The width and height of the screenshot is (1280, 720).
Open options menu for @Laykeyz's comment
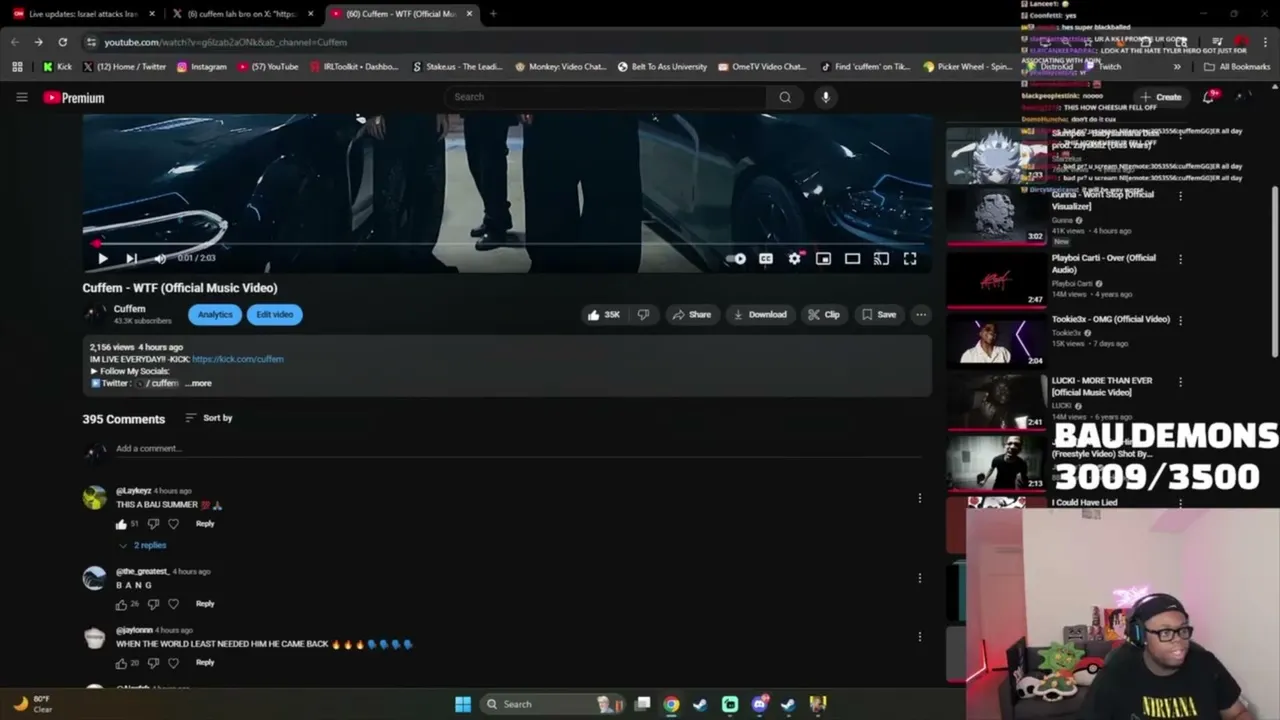click(920, 498)
